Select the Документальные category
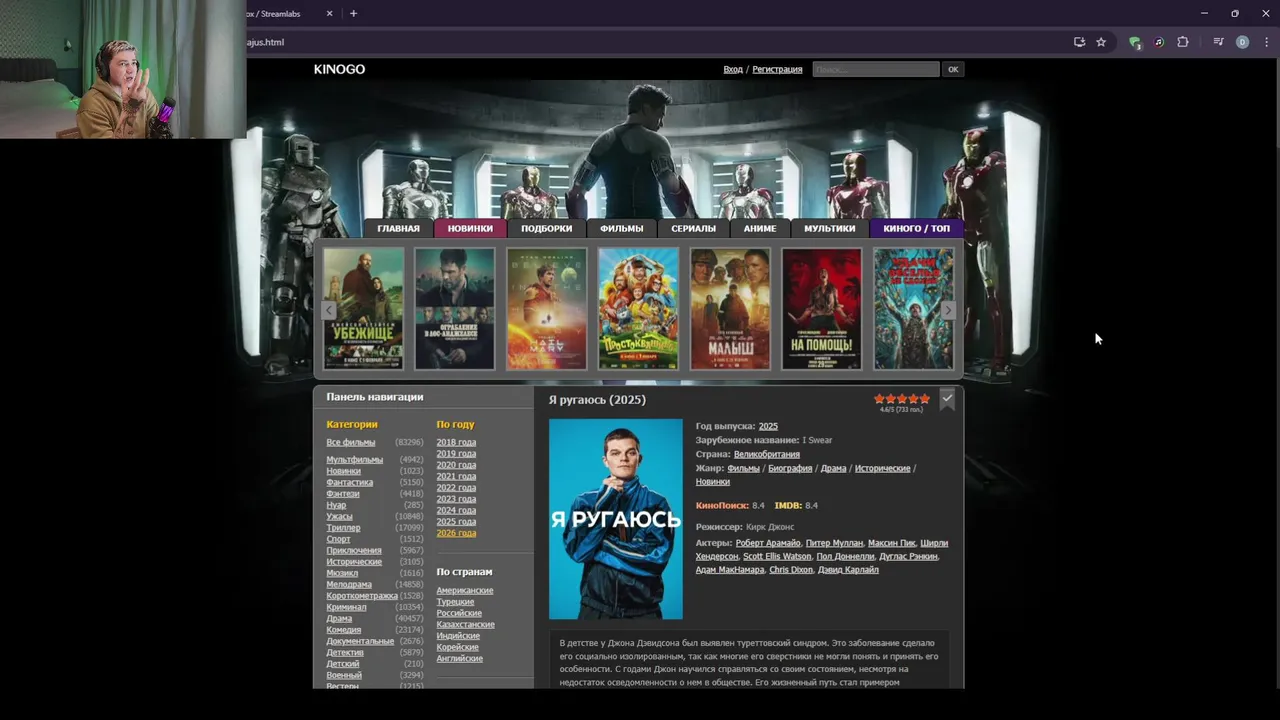Screen dimensions: 1280x720 pyautogui.click(x=360, y=641)
